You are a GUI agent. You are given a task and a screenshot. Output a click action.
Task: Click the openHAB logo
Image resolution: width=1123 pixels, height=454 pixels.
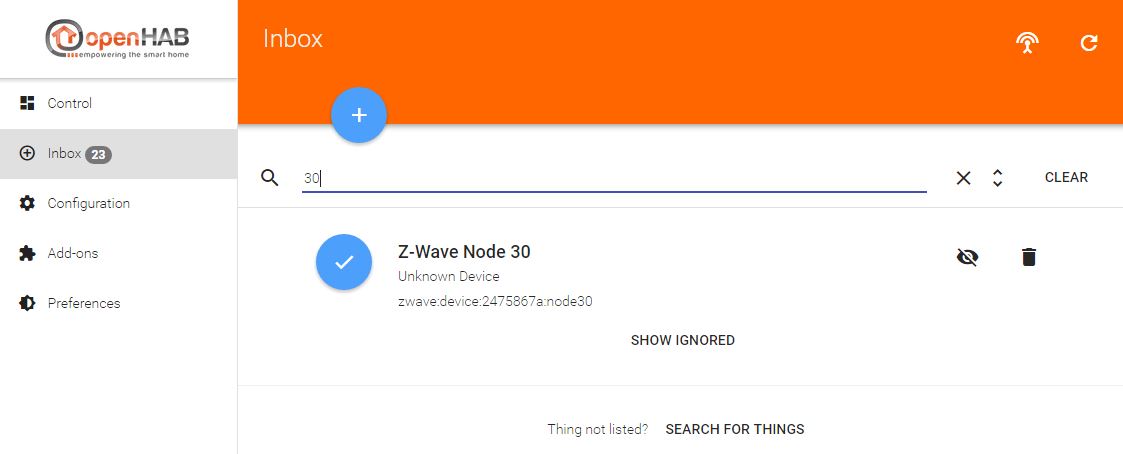[x=118, y=39]
